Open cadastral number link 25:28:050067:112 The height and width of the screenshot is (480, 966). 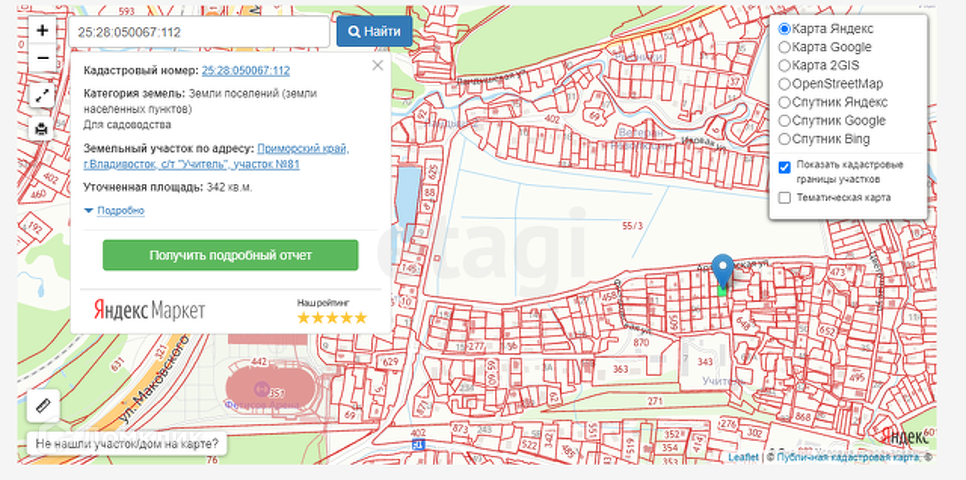(246, 70)
